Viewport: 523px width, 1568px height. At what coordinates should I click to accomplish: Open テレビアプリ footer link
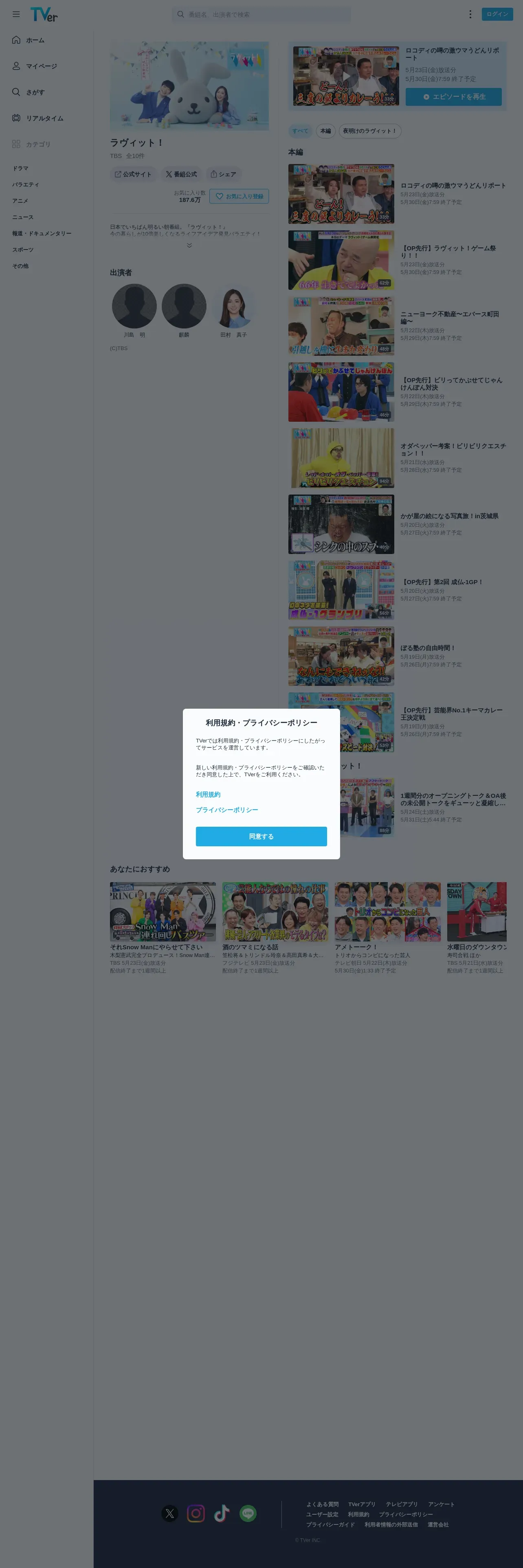coord(402,1504)
